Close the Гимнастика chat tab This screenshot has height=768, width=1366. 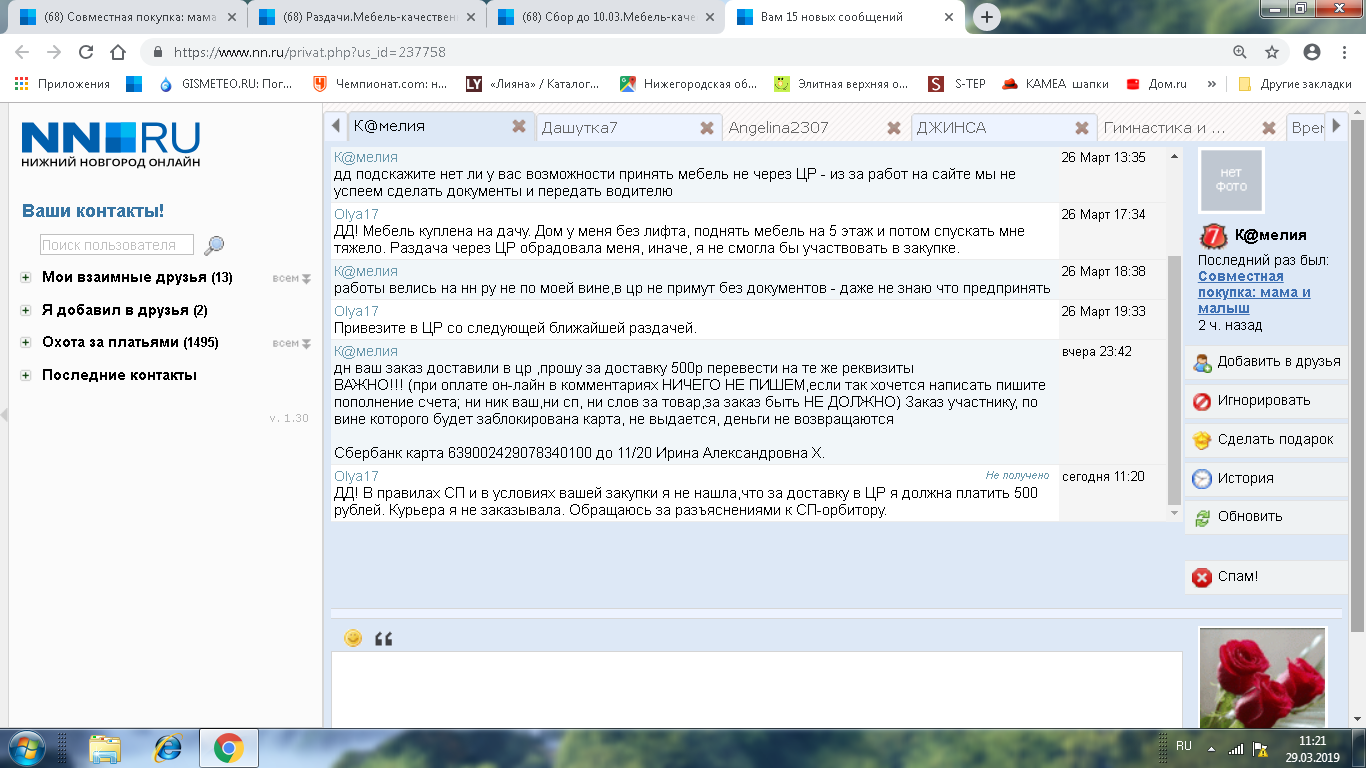(x=1269, y=128)
